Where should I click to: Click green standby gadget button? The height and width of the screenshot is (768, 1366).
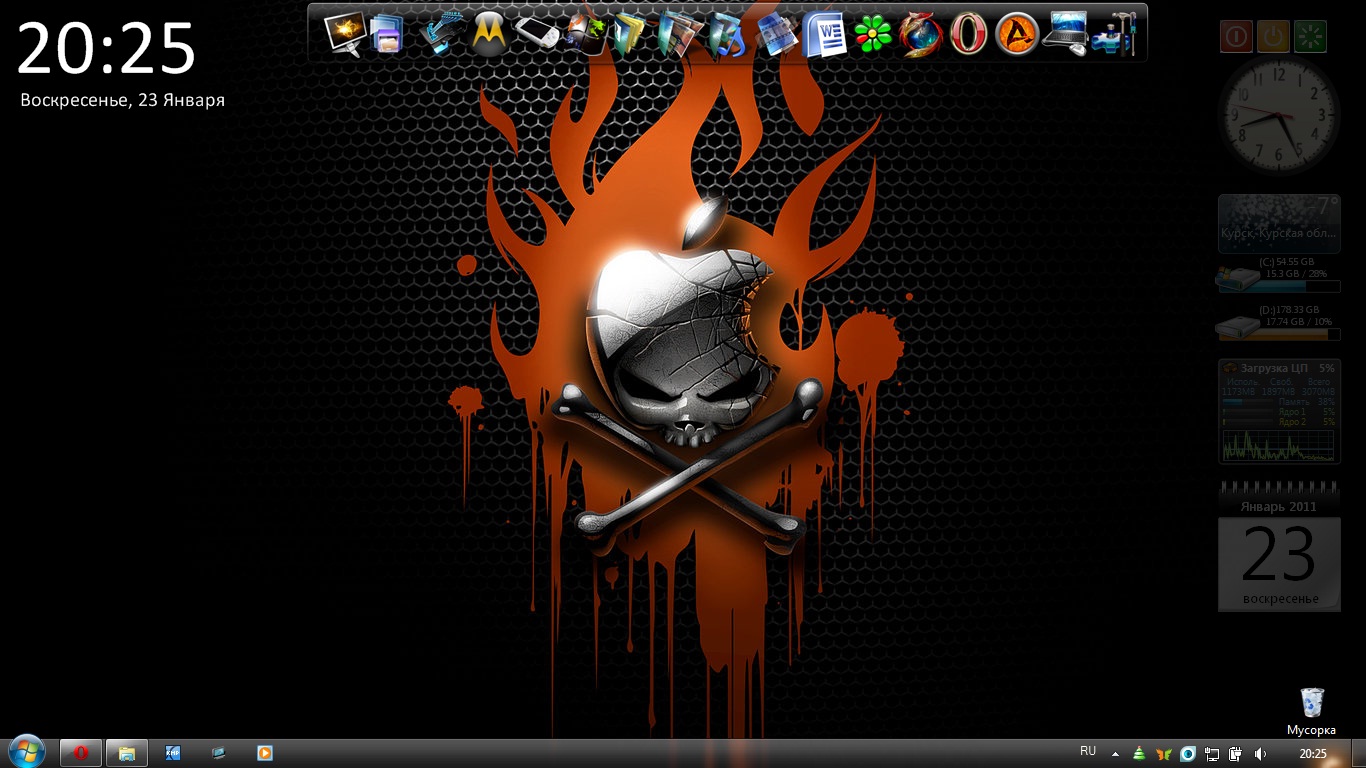1309,37
